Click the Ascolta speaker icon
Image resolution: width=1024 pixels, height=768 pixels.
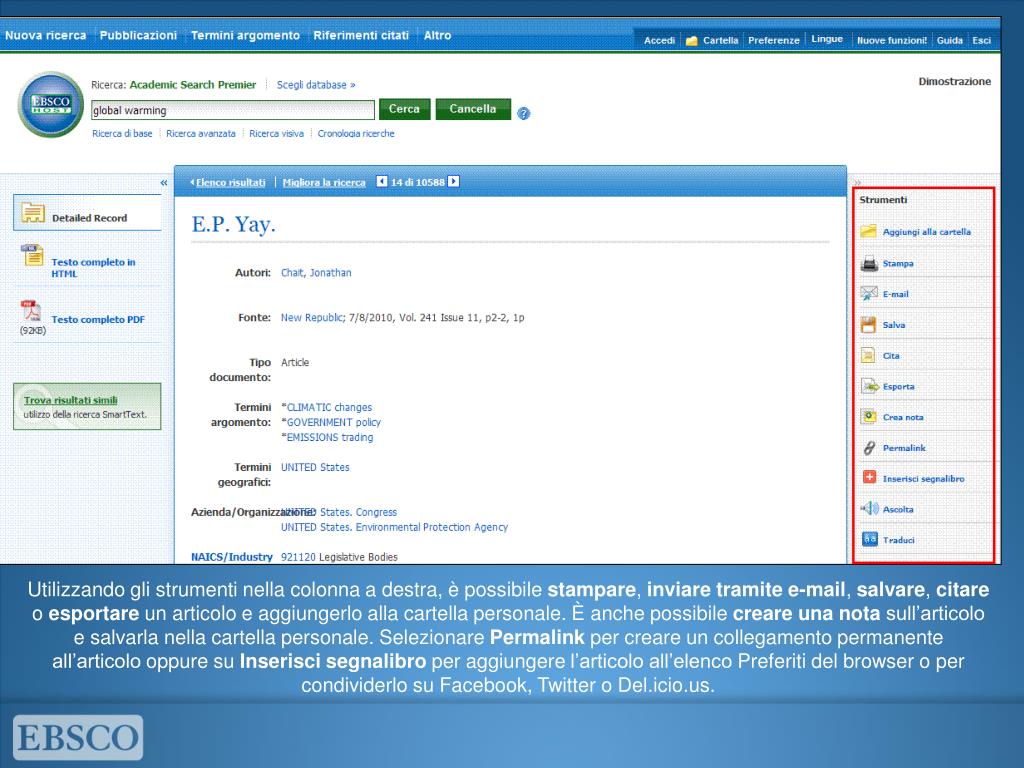pos(869,508)
